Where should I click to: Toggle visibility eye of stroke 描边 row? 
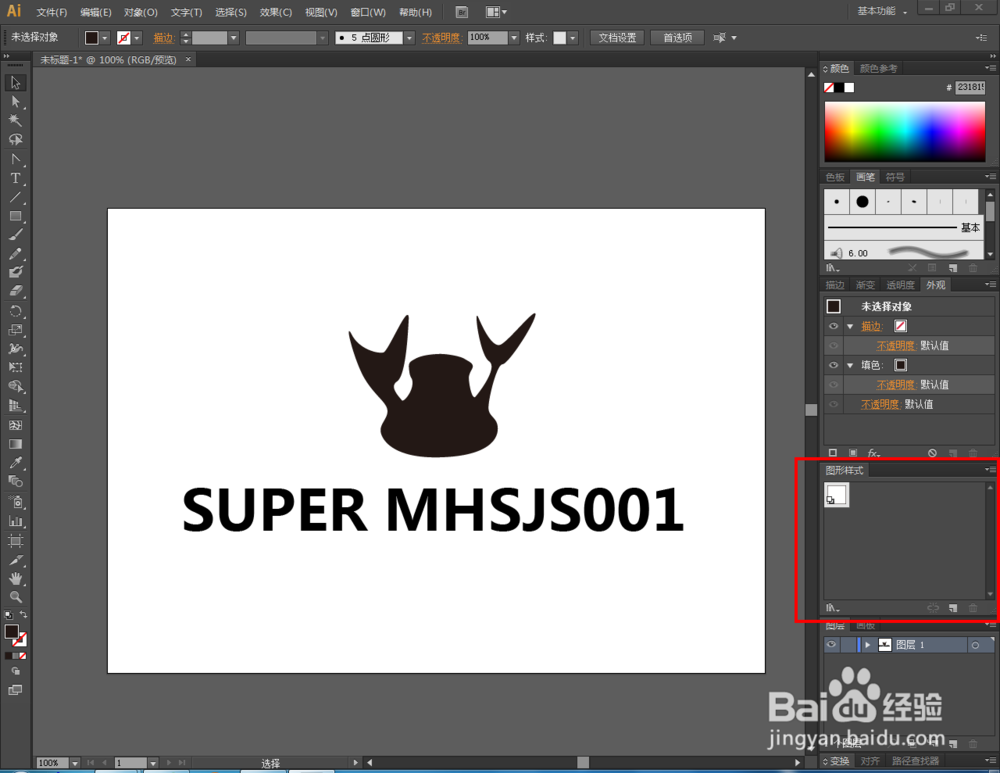833,326
